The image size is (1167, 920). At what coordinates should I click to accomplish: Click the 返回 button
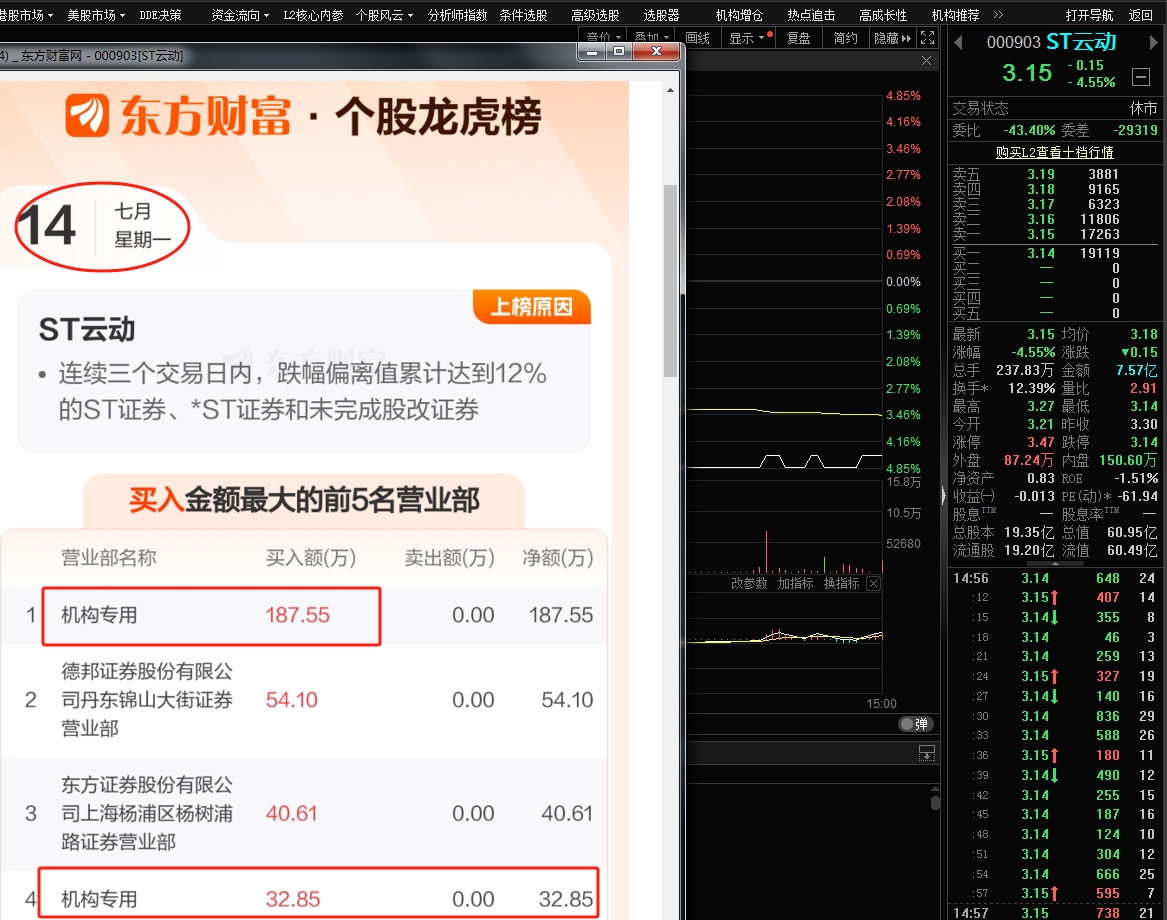[1140, 15]
